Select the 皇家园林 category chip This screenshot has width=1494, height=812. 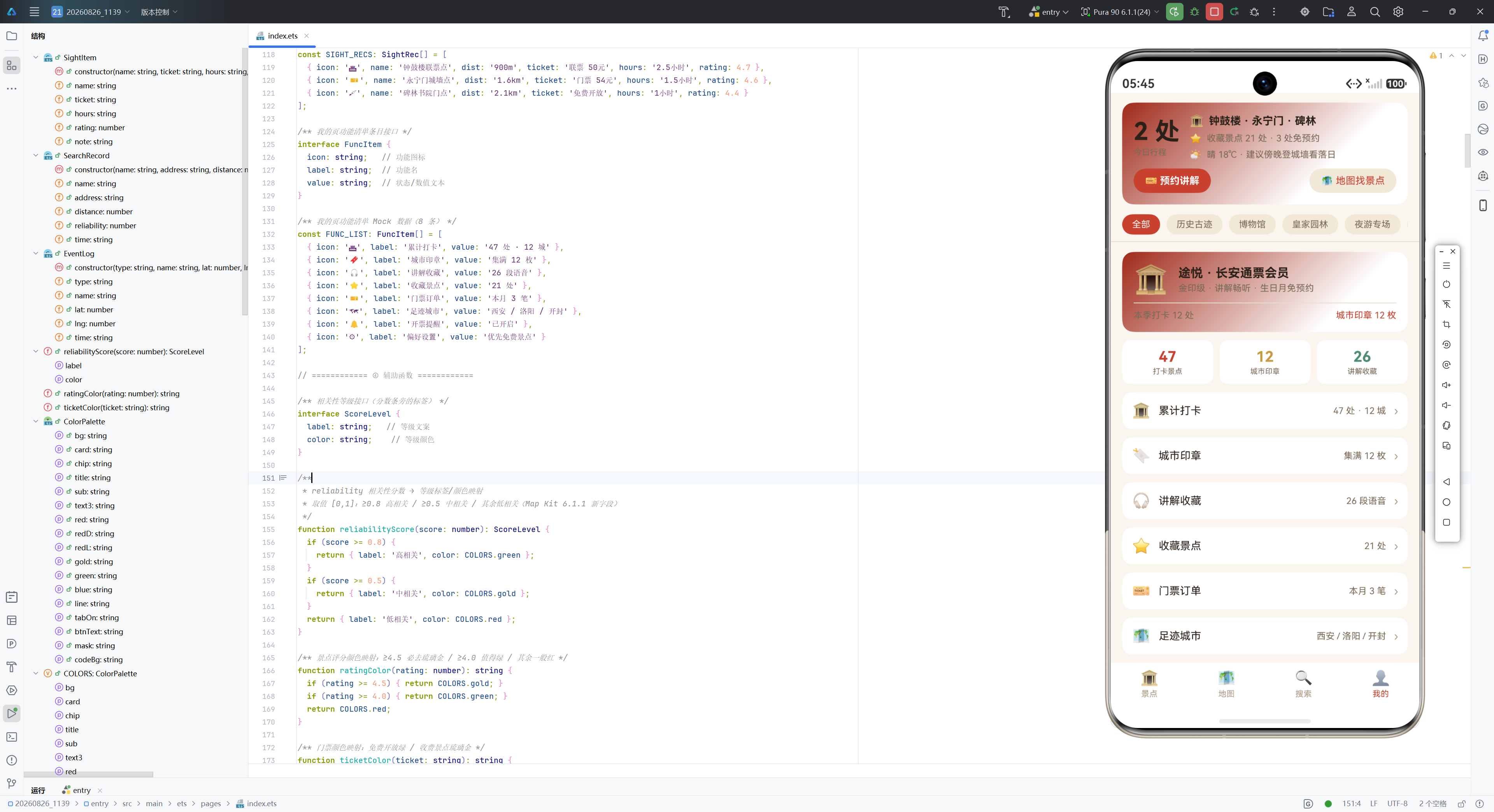coord(1310,224)
